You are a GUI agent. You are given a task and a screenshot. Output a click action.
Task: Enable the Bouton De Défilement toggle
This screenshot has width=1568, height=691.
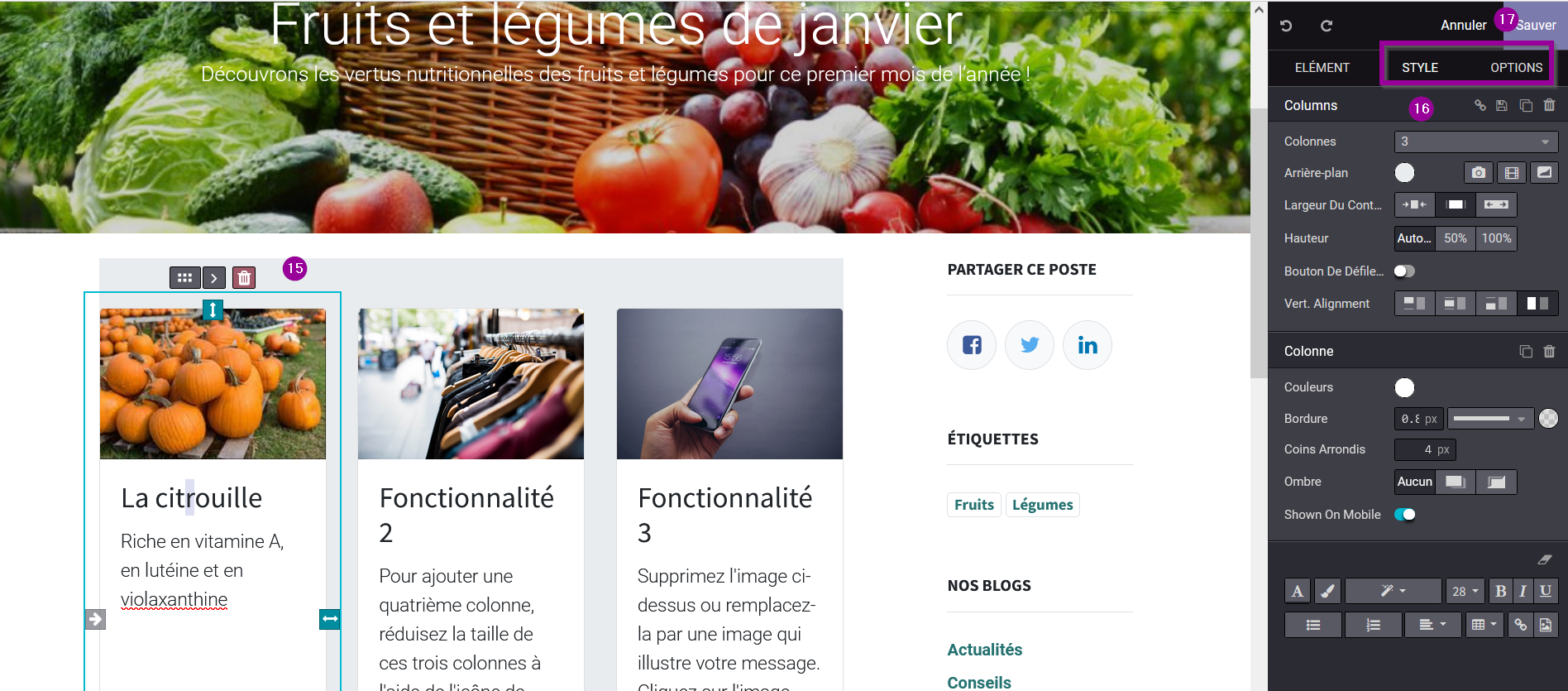(1404, 271)
